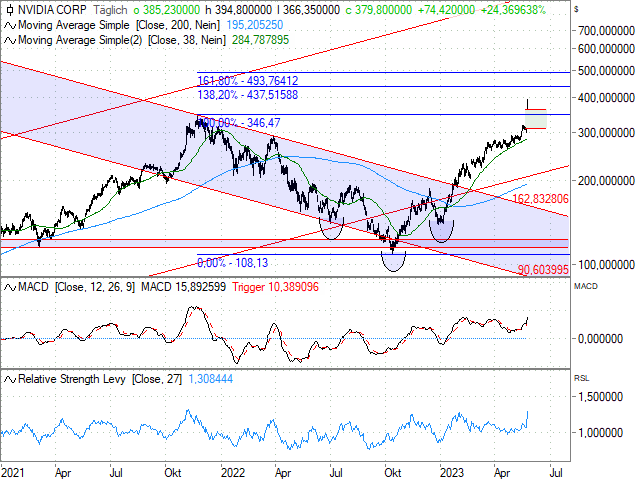Click the [Close, 12, 26, 9] MACD parameters

coord(95,287)
